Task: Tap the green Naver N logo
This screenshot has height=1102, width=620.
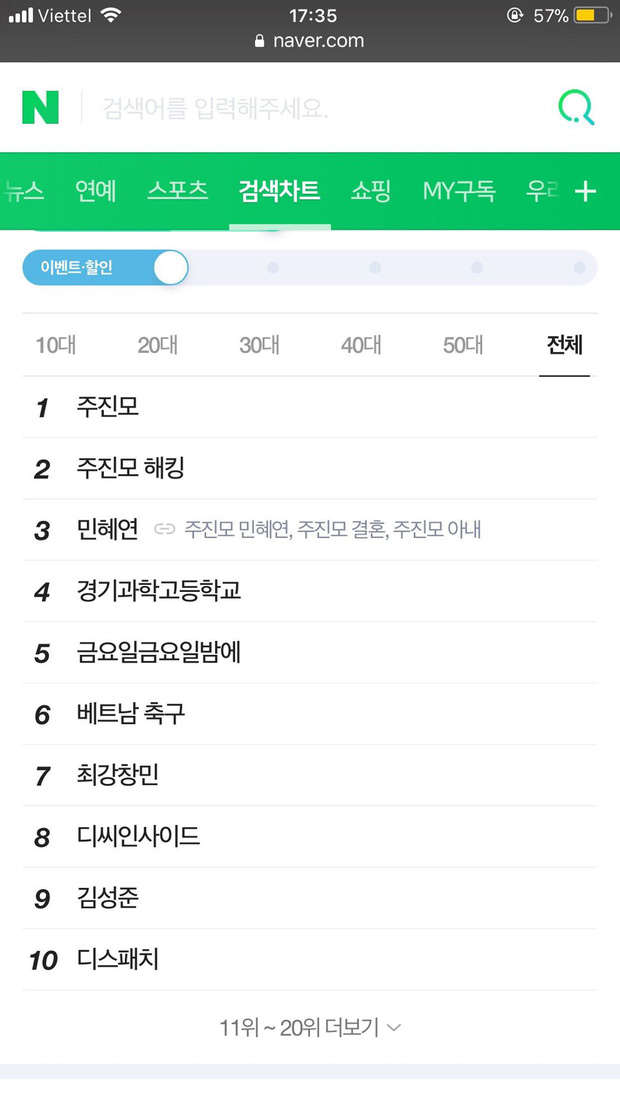Action: pos(40,107)
